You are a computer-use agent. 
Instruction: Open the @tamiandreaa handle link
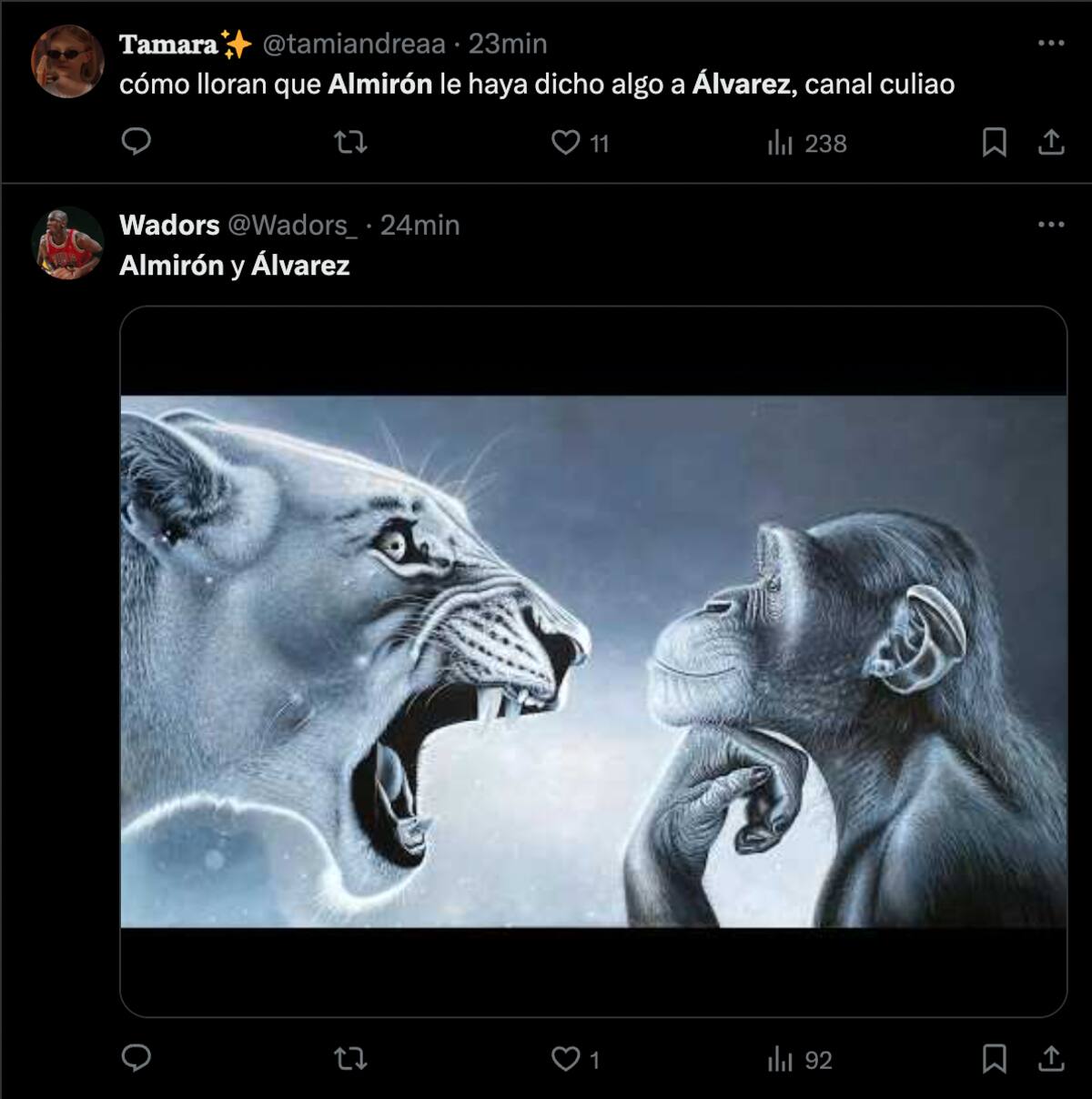[354, 44]
